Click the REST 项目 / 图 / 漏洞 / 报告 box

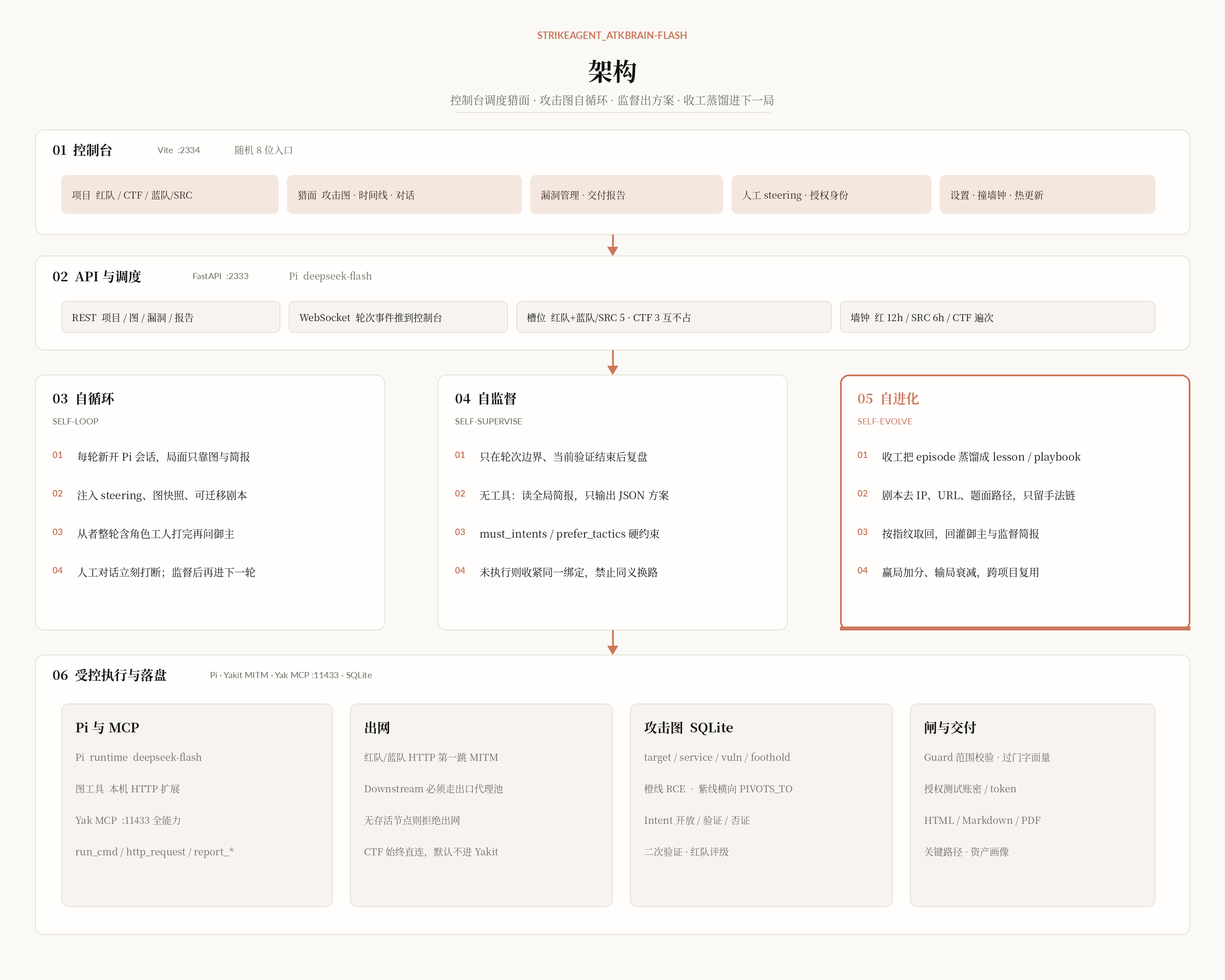(171, 317)
